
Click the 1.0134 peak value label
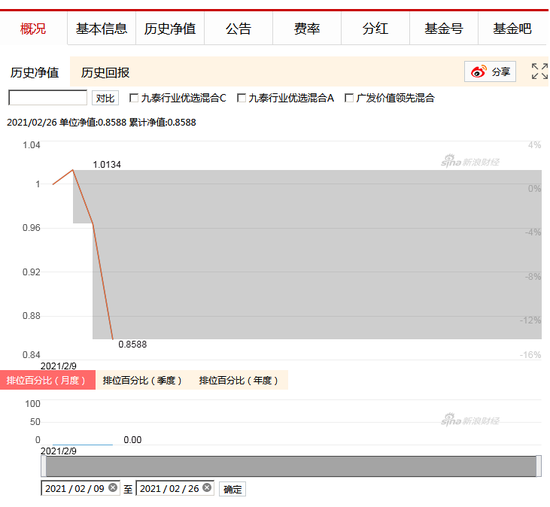pyautogui.click(x=107, y=164)
